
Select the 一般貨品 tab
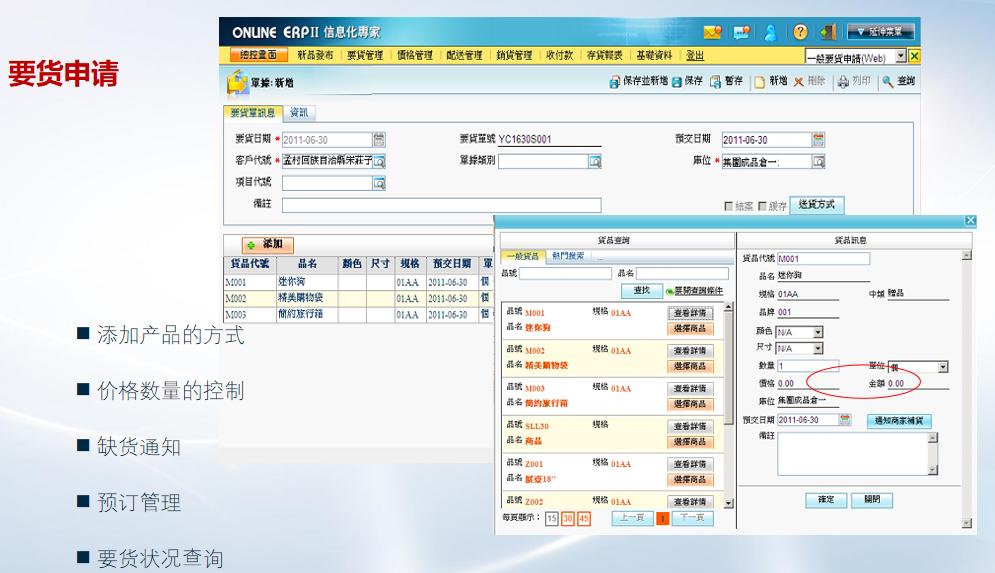[523, 256]
